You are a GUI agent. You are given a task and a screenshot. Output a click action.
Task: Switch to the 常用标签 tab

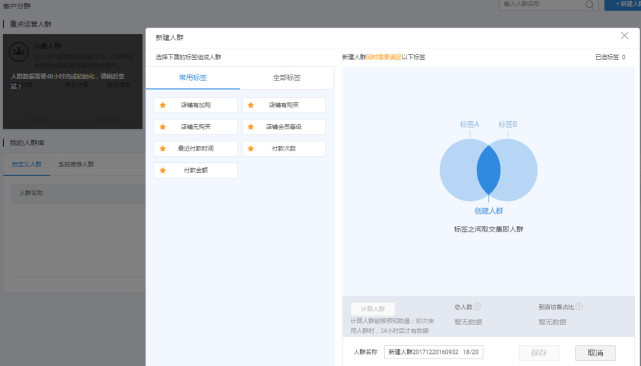click(x=193, y=78)
